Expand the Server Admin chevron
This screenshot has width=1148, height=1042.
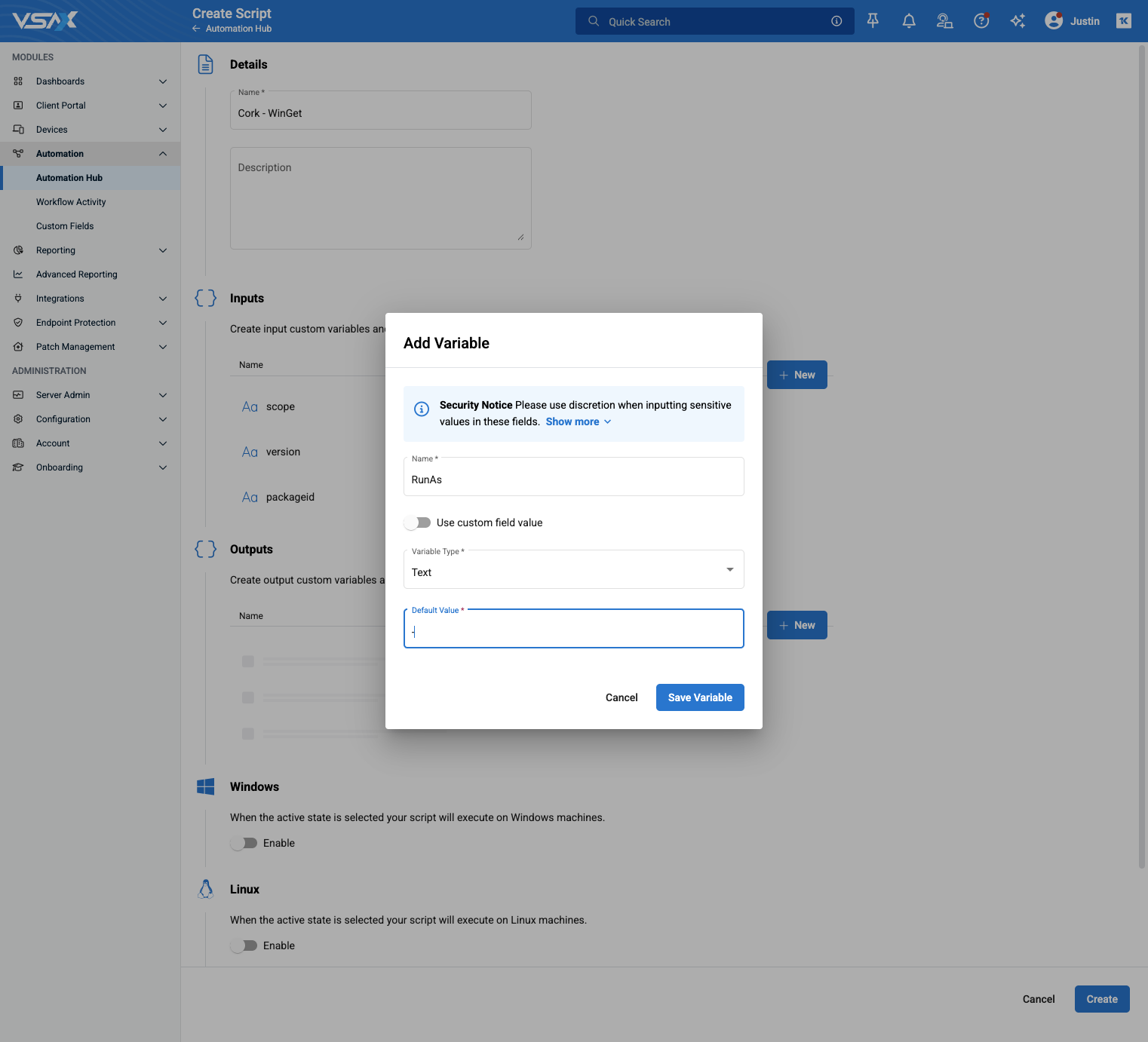pyautogui.click(x=163, y=395)
